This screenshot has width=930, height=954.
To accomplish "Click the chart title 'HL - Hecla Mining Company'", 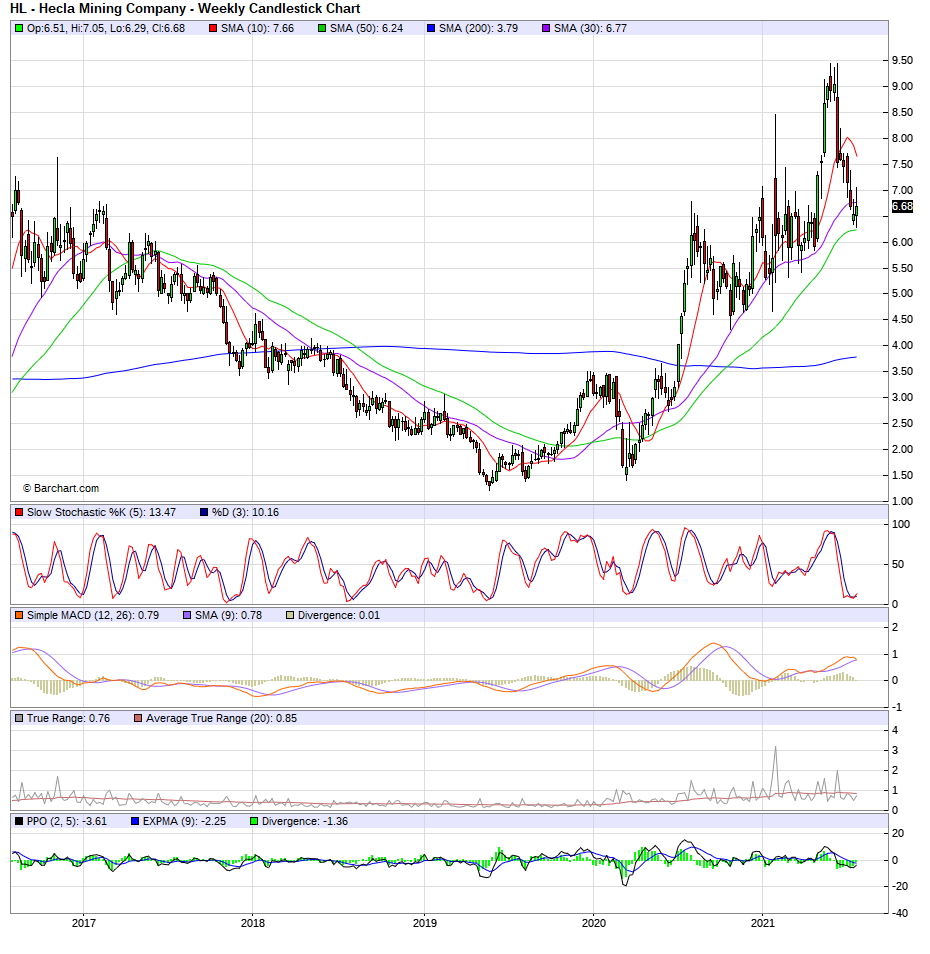I will click(98, 9).
